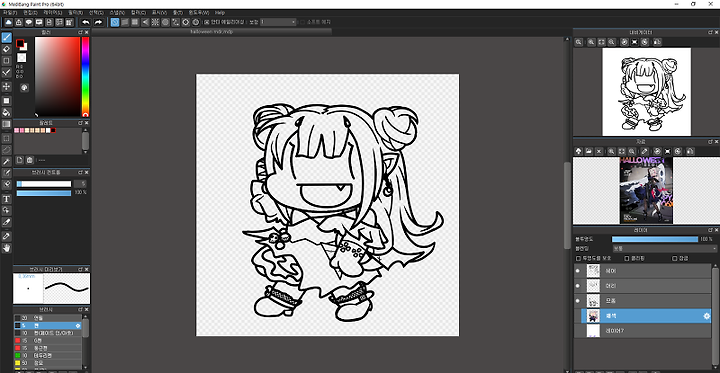The height and width of the screenshot is (373, 720).
Task: Click the Undo arrow in the toolbar
Action: (86, 22)
